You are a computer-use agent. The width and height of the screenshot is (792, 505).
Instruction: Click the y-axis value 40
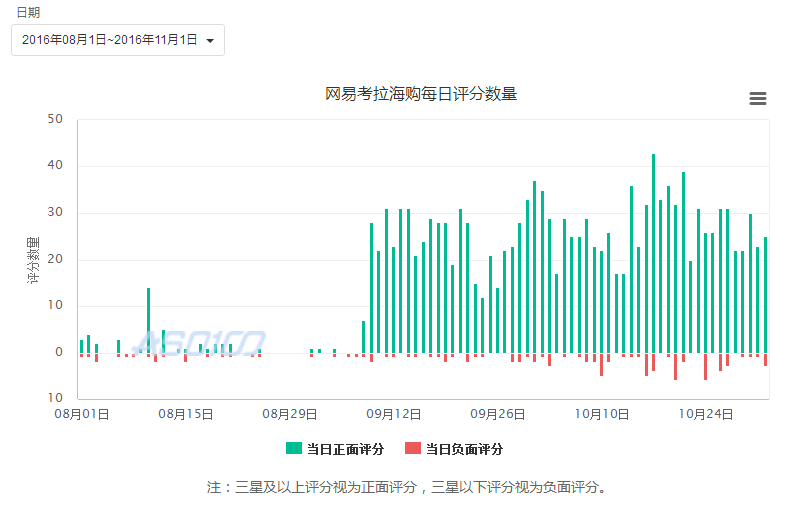55,165
